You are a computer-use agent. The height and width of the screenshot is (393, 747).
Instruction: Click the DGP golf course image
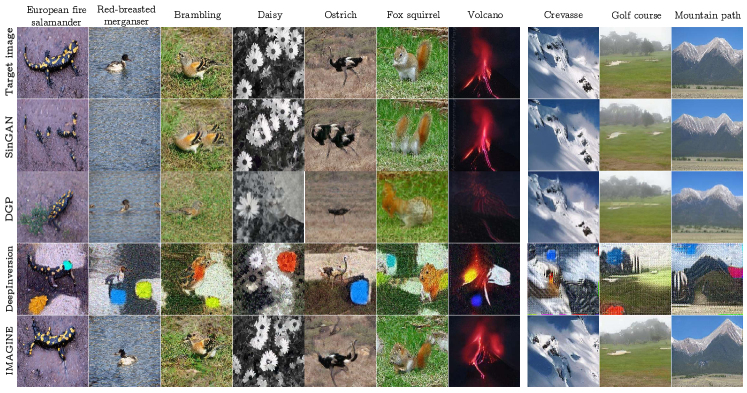(636, 207)
